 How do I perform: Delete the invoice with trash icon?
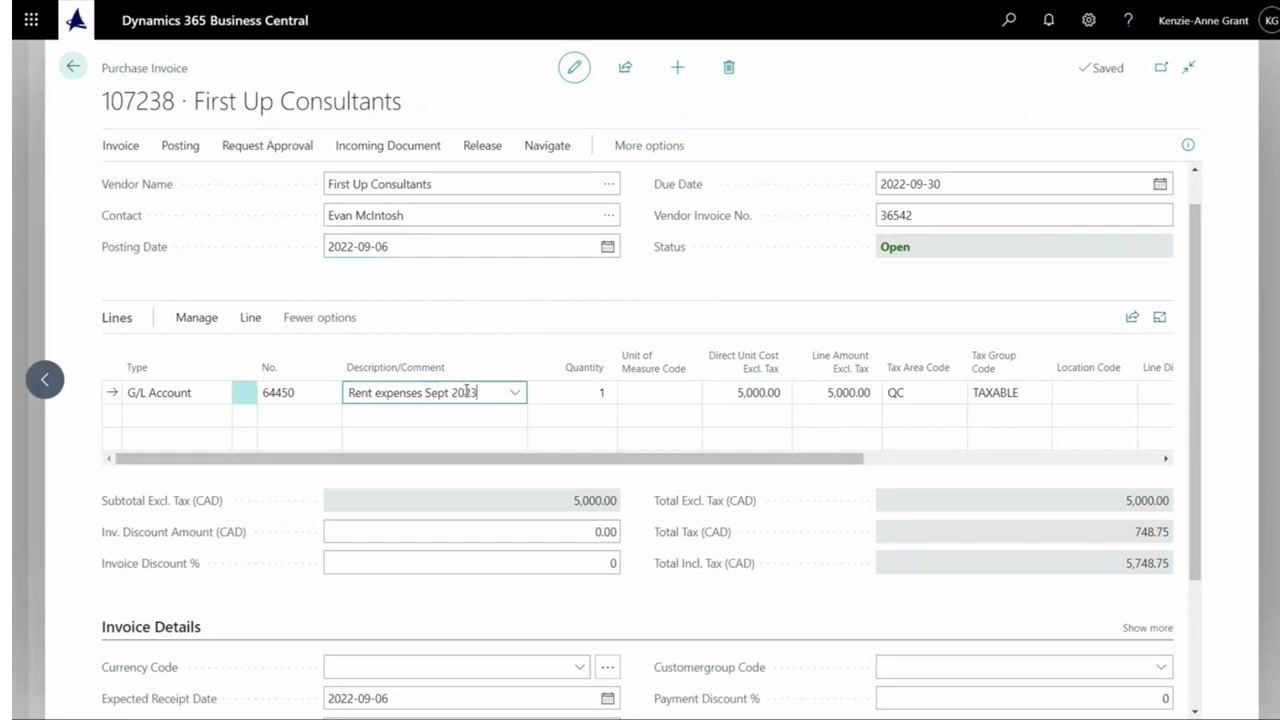click(x=729, y=67)
